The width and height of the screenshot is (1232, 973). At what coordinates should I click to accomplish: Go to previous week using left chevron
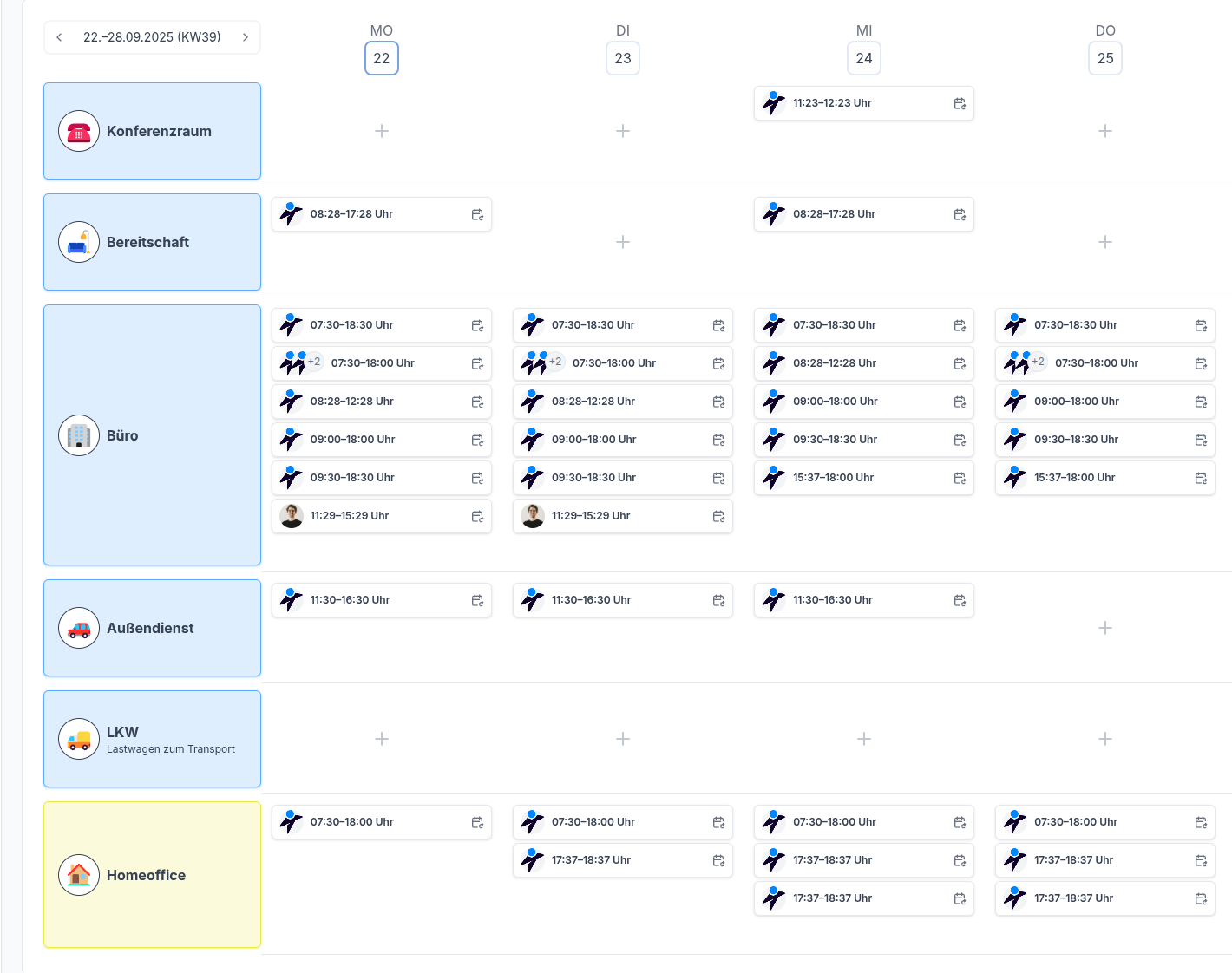coord(59,37)
